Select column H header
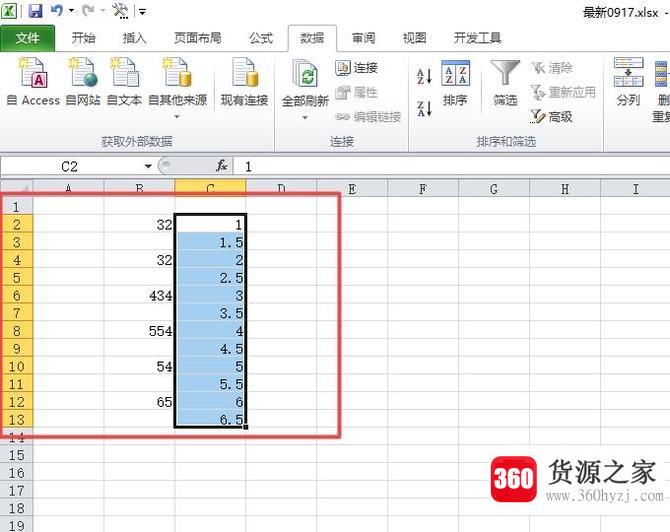Image resolution: width=670 pixels, height=532 pixels. pyautogui.click(x=564, y=188)
